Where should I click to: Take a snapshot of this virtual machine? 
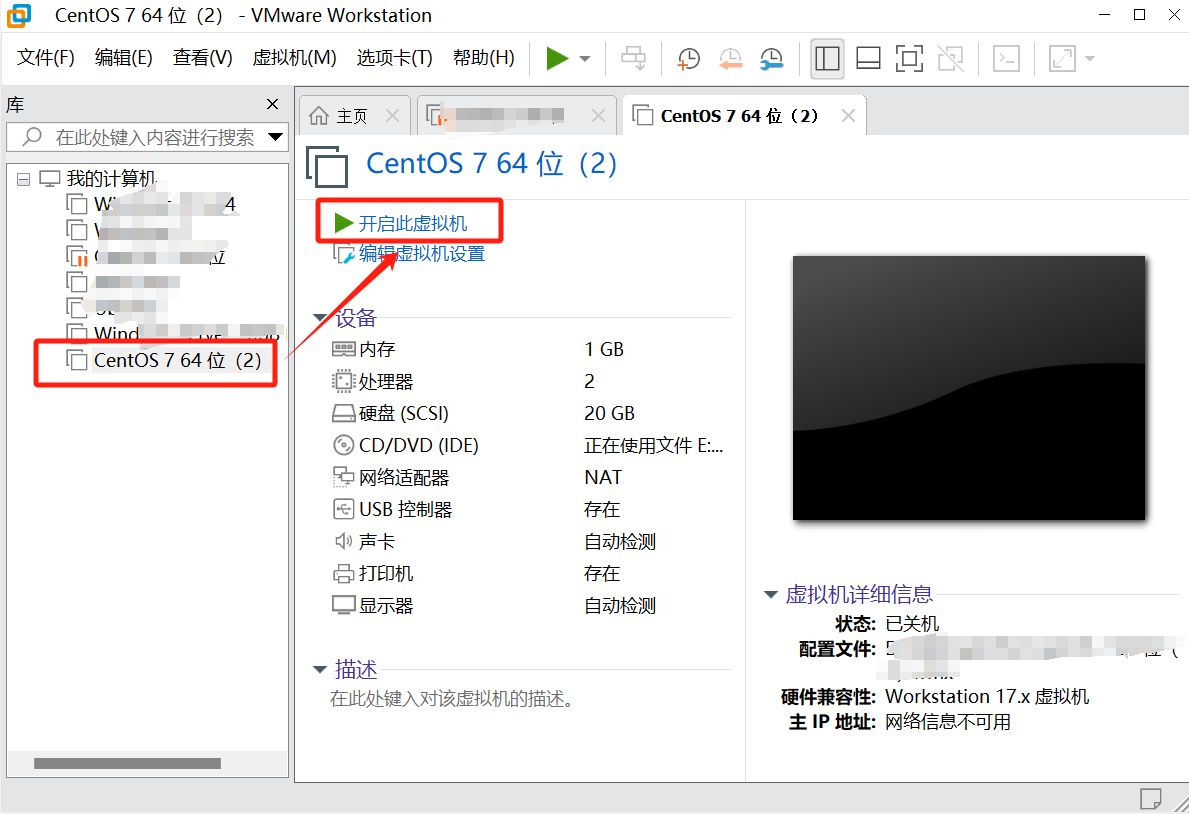click(689, 58)
